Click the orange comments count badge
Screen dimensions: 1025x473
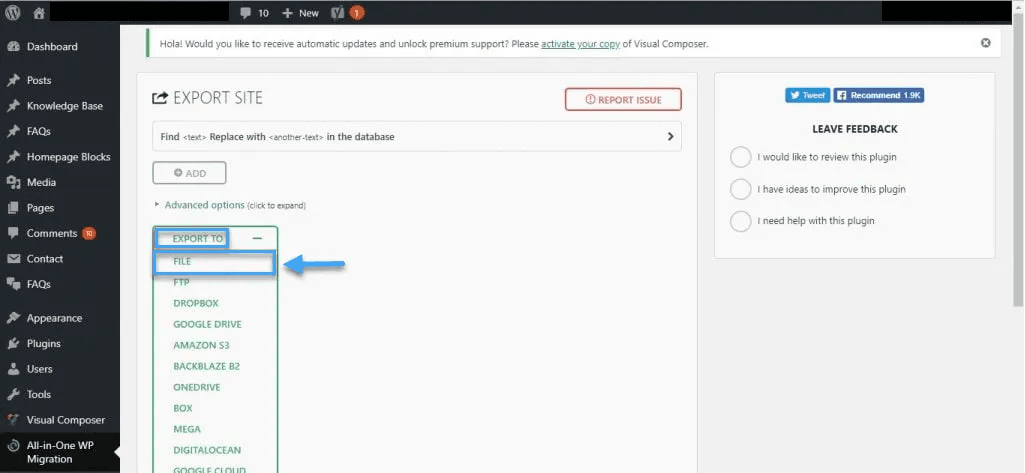89,233
